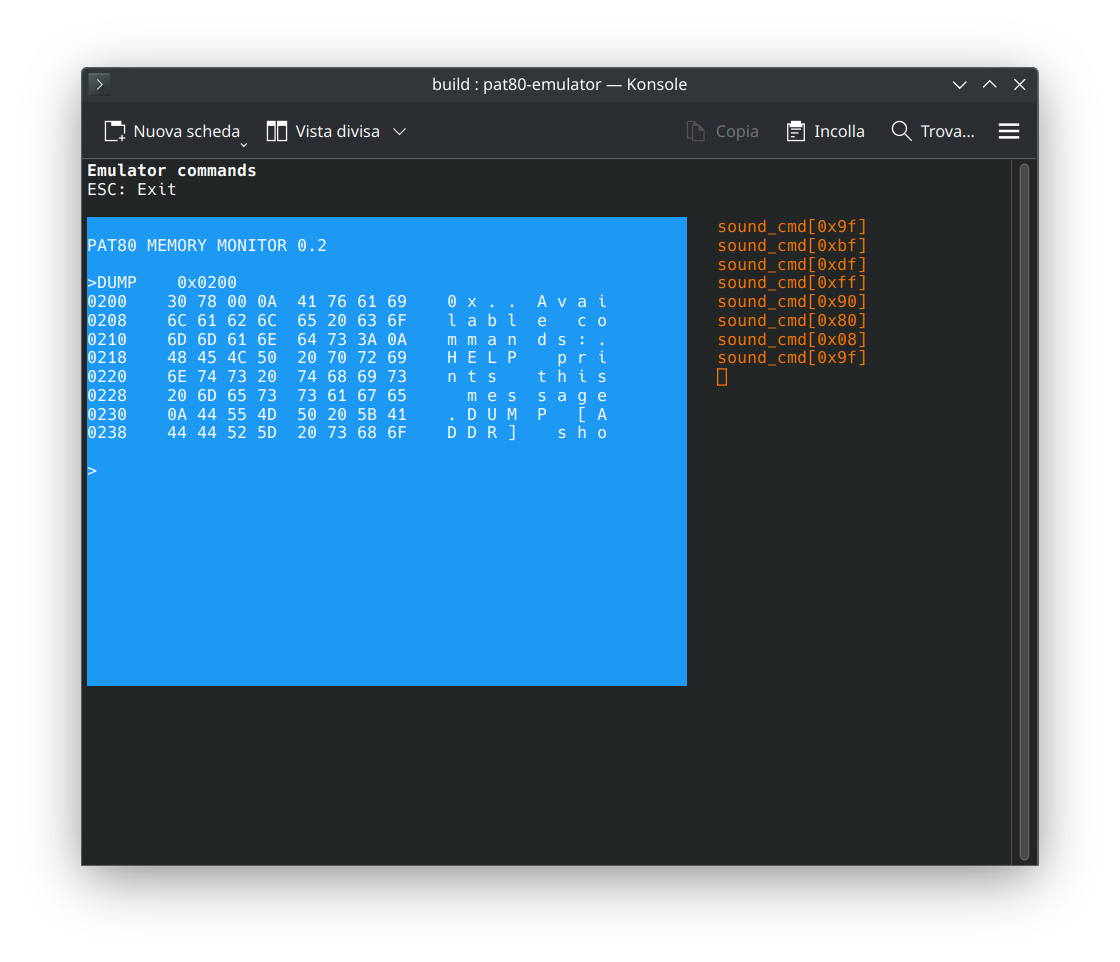This screenshot has width=1120, height=962.
Task: Click 'H E L P' in ASCII column
Action: coord(482,358)
